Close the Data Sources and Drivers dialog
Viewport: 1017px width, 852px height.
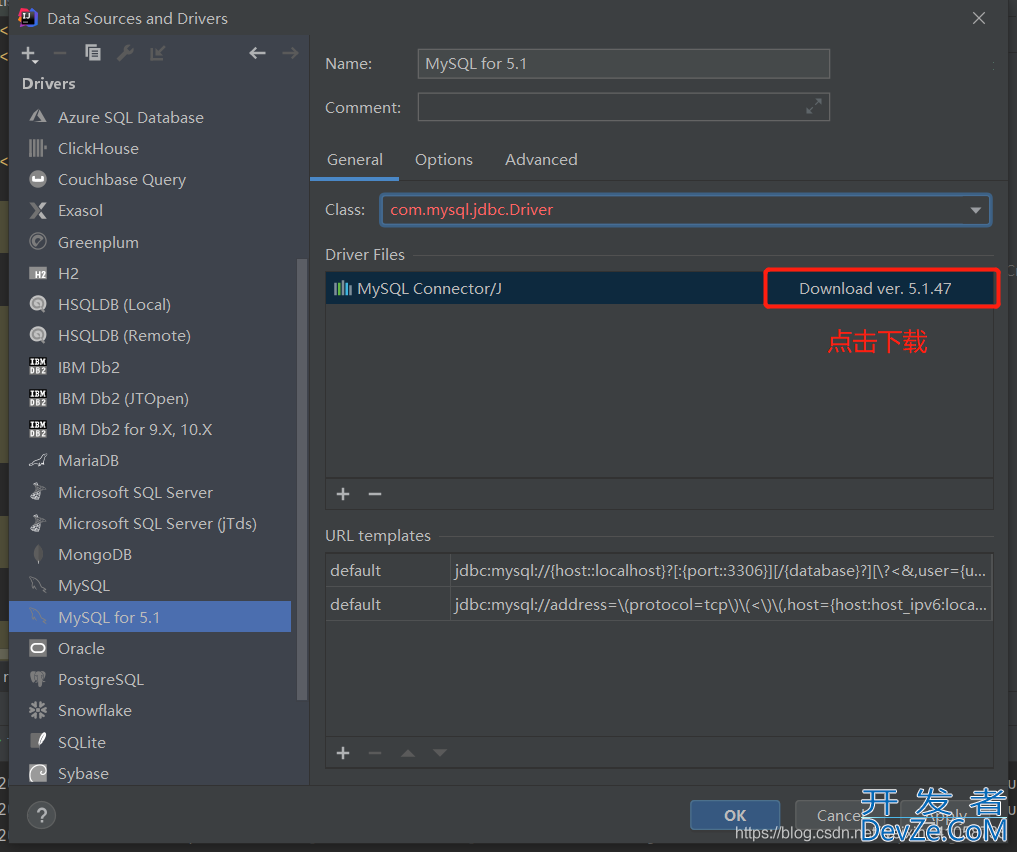pos(979,18)
